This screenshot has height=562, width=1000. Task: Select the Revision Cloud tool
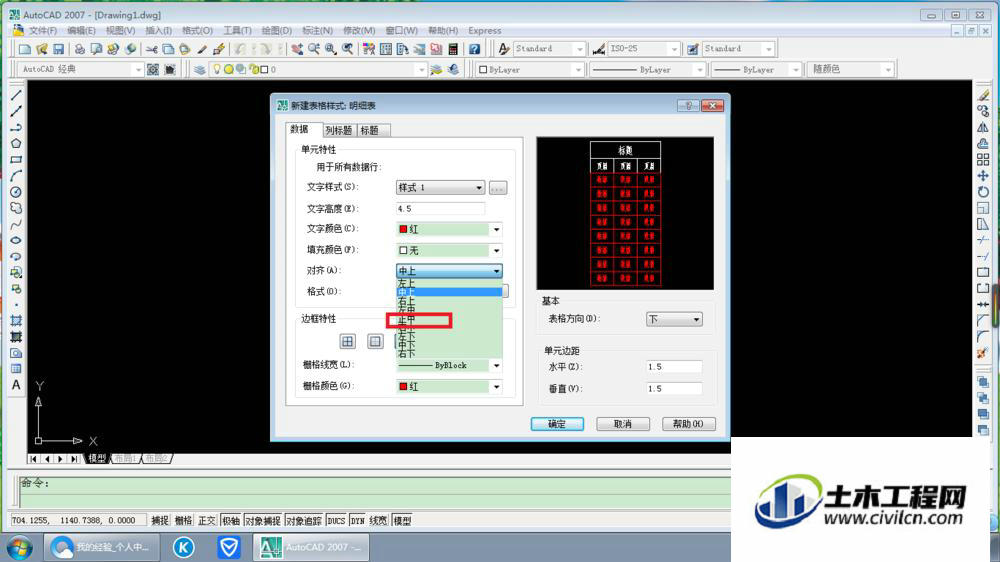tap(16, 208)
